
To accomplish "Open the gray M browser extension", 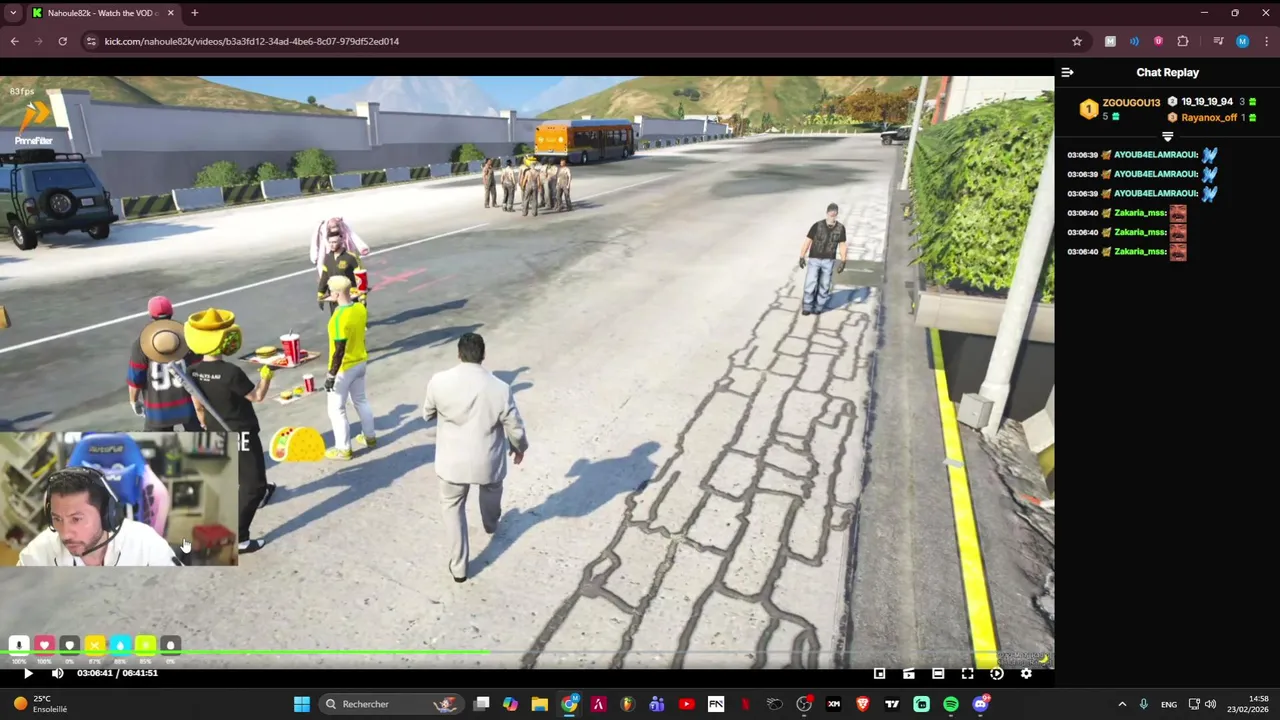I will (1110, 41).
